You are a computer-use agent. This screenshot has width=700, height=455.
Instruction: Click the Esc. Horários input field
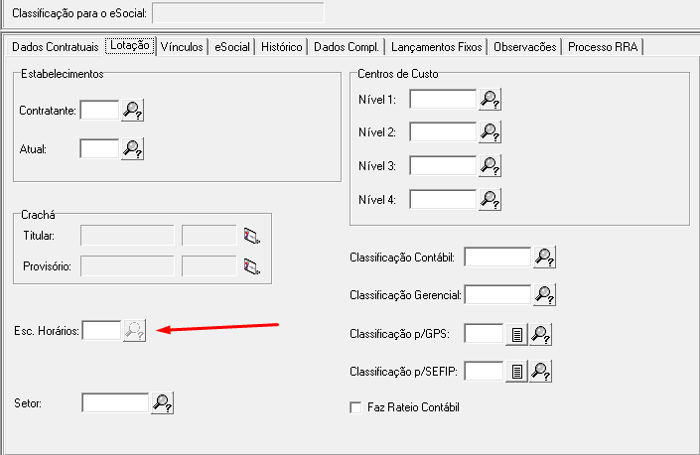pyautogui.click(x=101, y=330)
